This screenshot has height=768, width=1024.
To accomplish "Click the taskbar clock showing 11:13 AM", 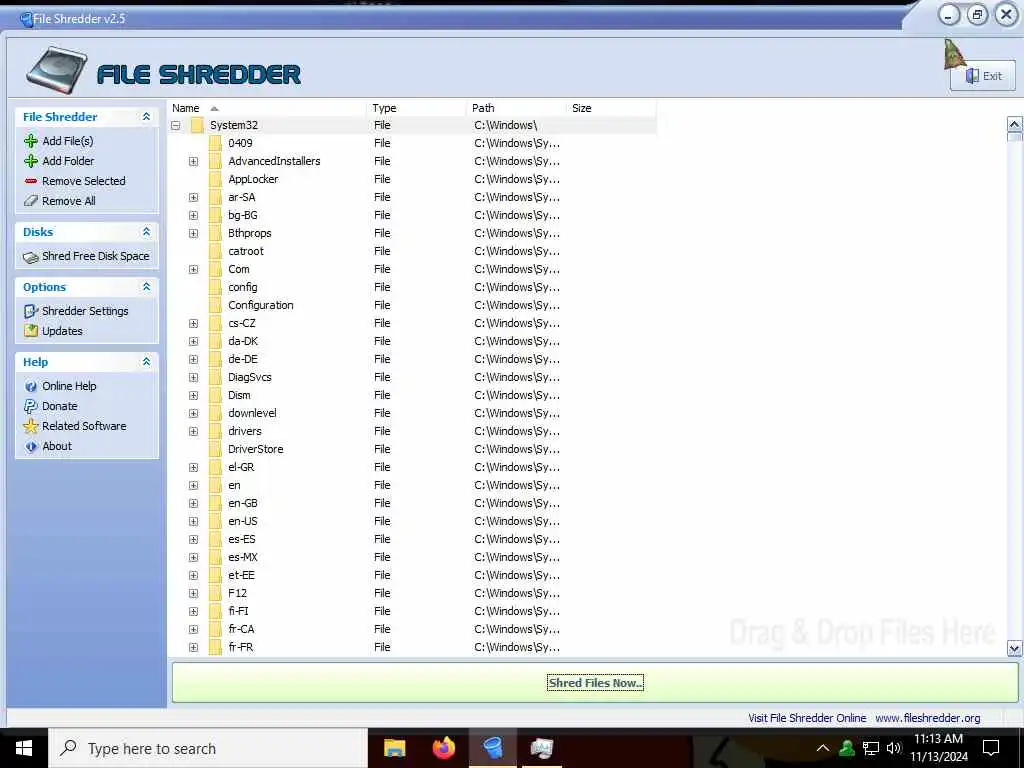I will 938,748.
